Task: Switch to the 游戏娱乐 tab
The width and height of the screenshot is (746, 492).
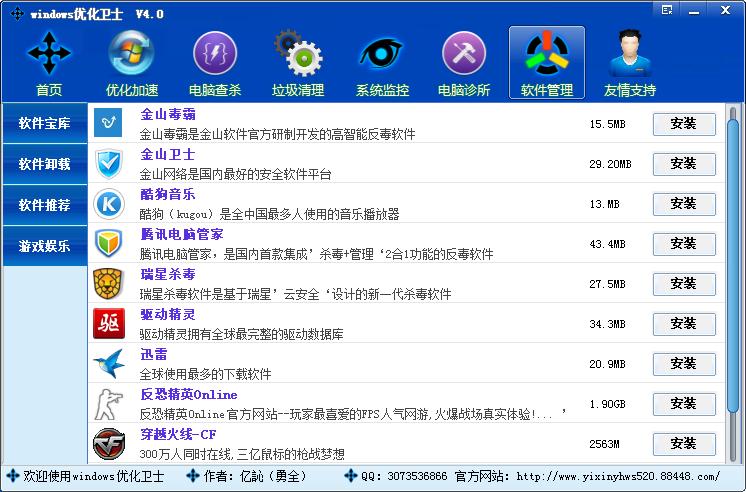Action: pyautogui.click(x=45, y=246)
